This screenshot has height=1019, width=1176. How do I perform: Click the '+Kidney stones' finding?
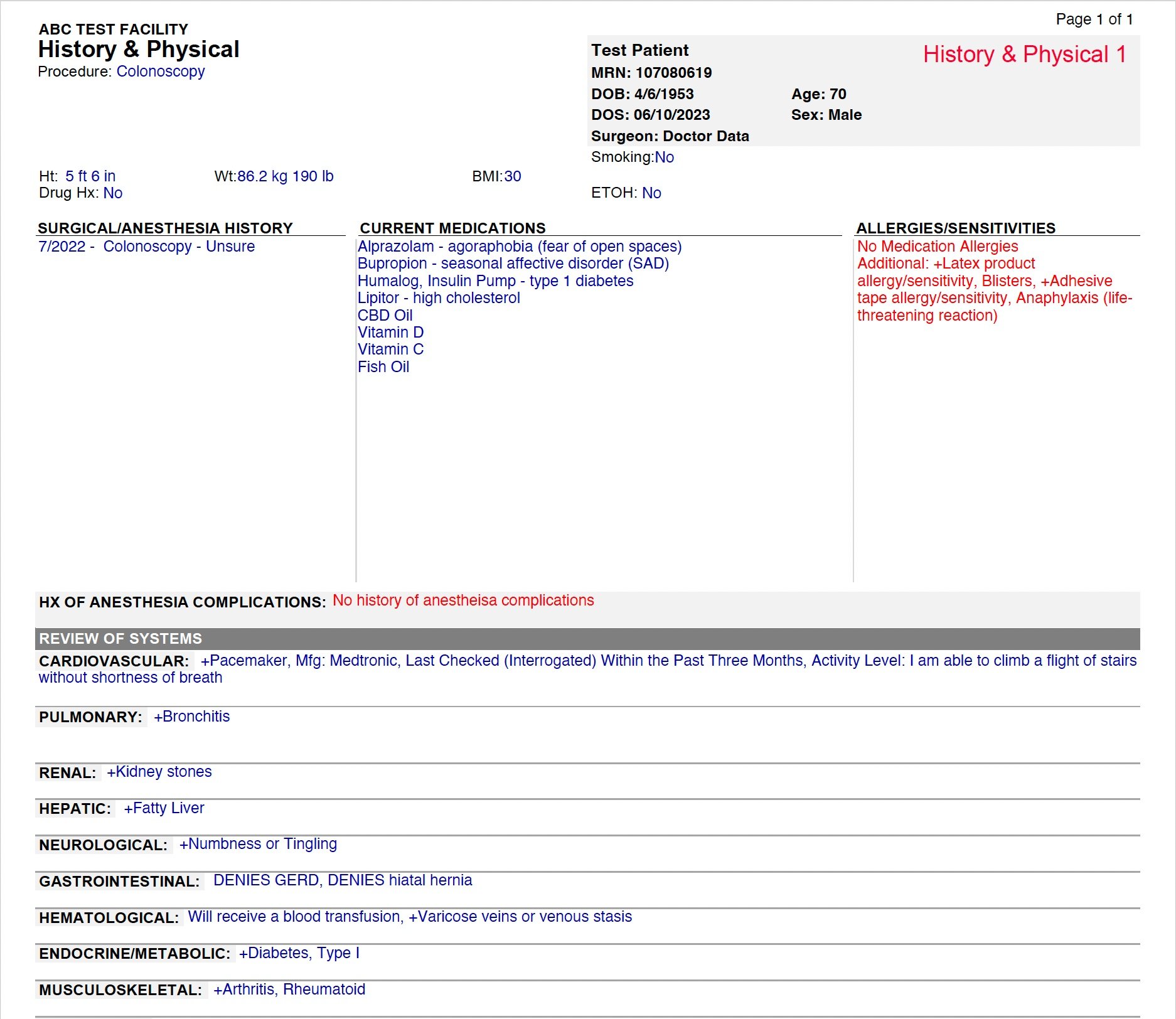point(159,772)
